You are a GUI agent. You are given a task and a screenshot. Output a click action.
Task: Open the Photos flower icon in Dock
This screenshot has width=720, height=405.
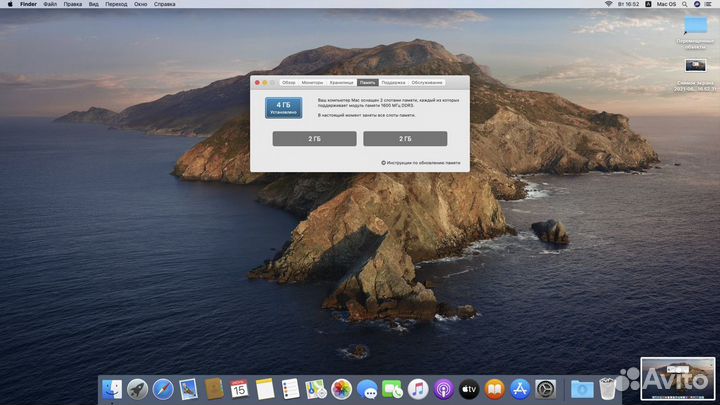click(341, 389)
